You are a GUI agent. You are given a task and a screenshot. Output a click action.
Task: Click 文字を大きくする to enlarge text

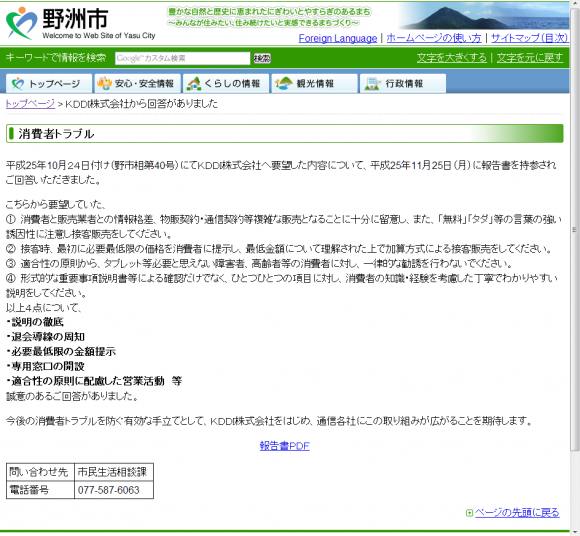452,58
